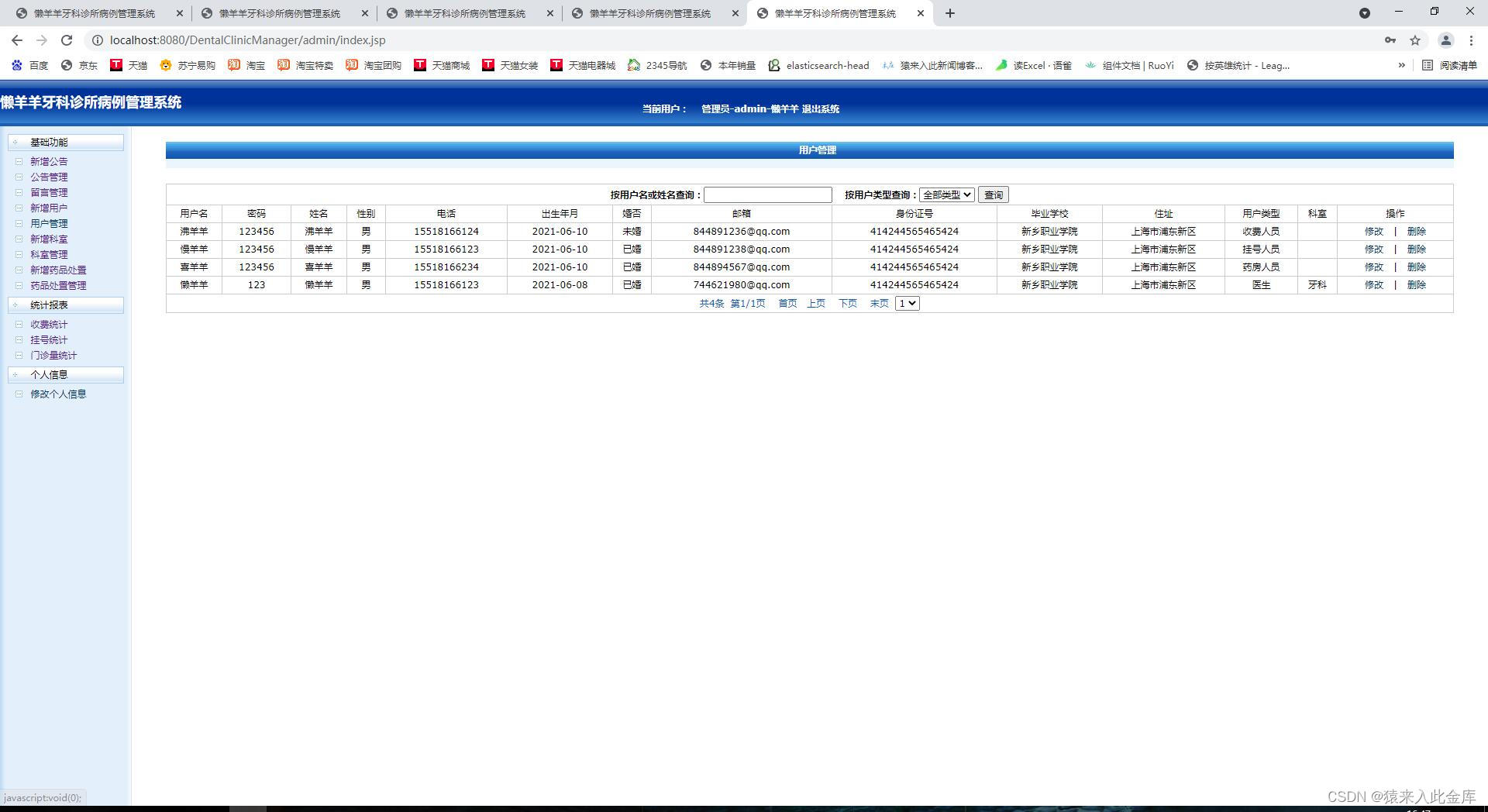Open new tab with plus icon
Screen dimensions: 1488x812
click(950, 13)
